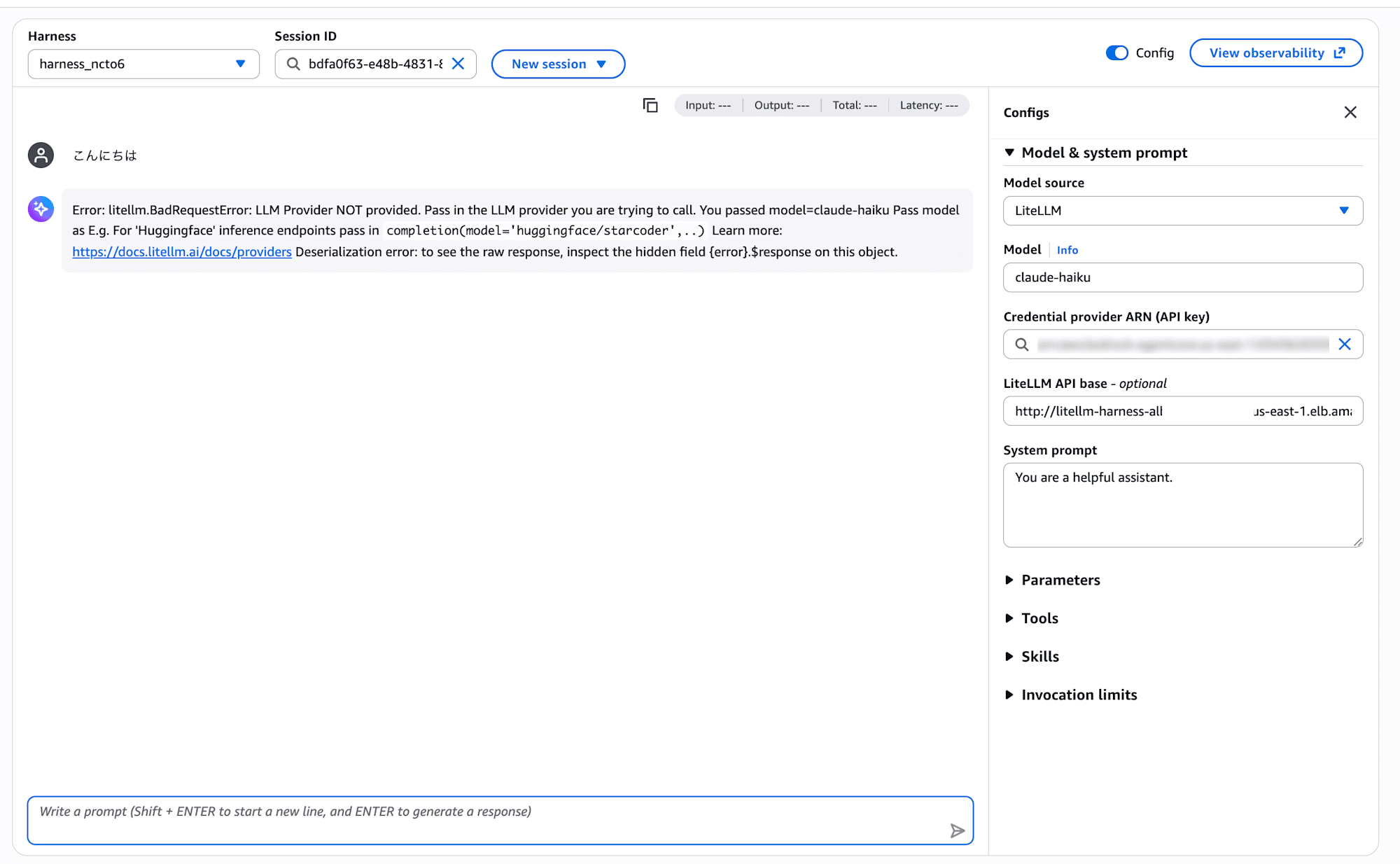
Task: Click the user avatar icon
Action: click(41, 155)
